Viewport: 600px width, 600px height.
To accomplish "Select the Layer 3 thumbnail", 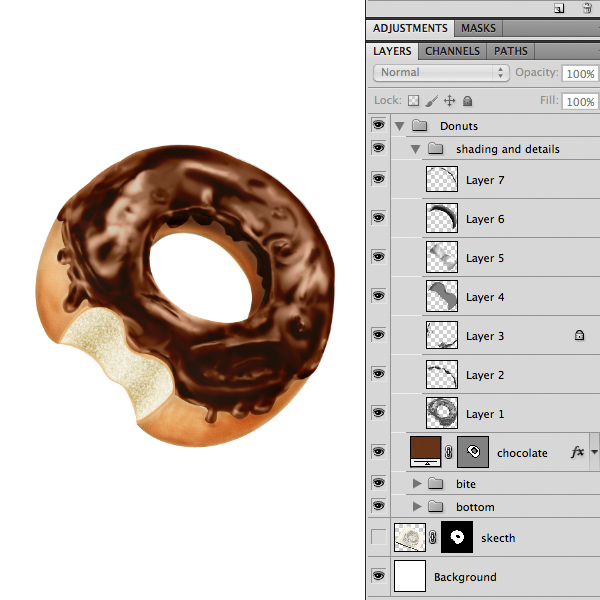I will pyautogui.click(x=442, y=335).
